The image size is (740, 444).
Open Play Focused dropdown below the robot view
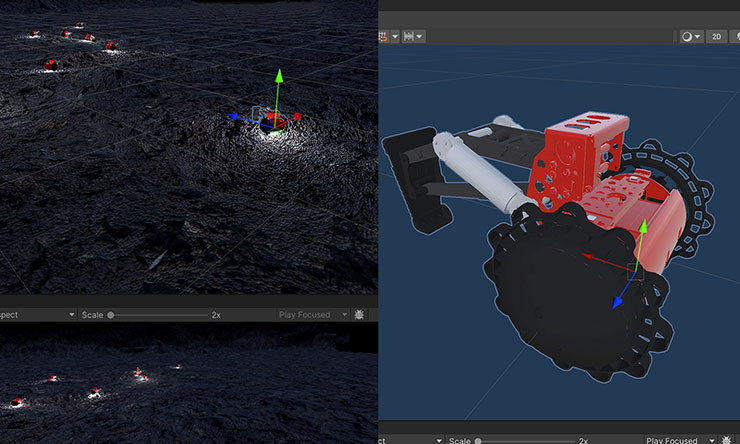tap(691, 439)
